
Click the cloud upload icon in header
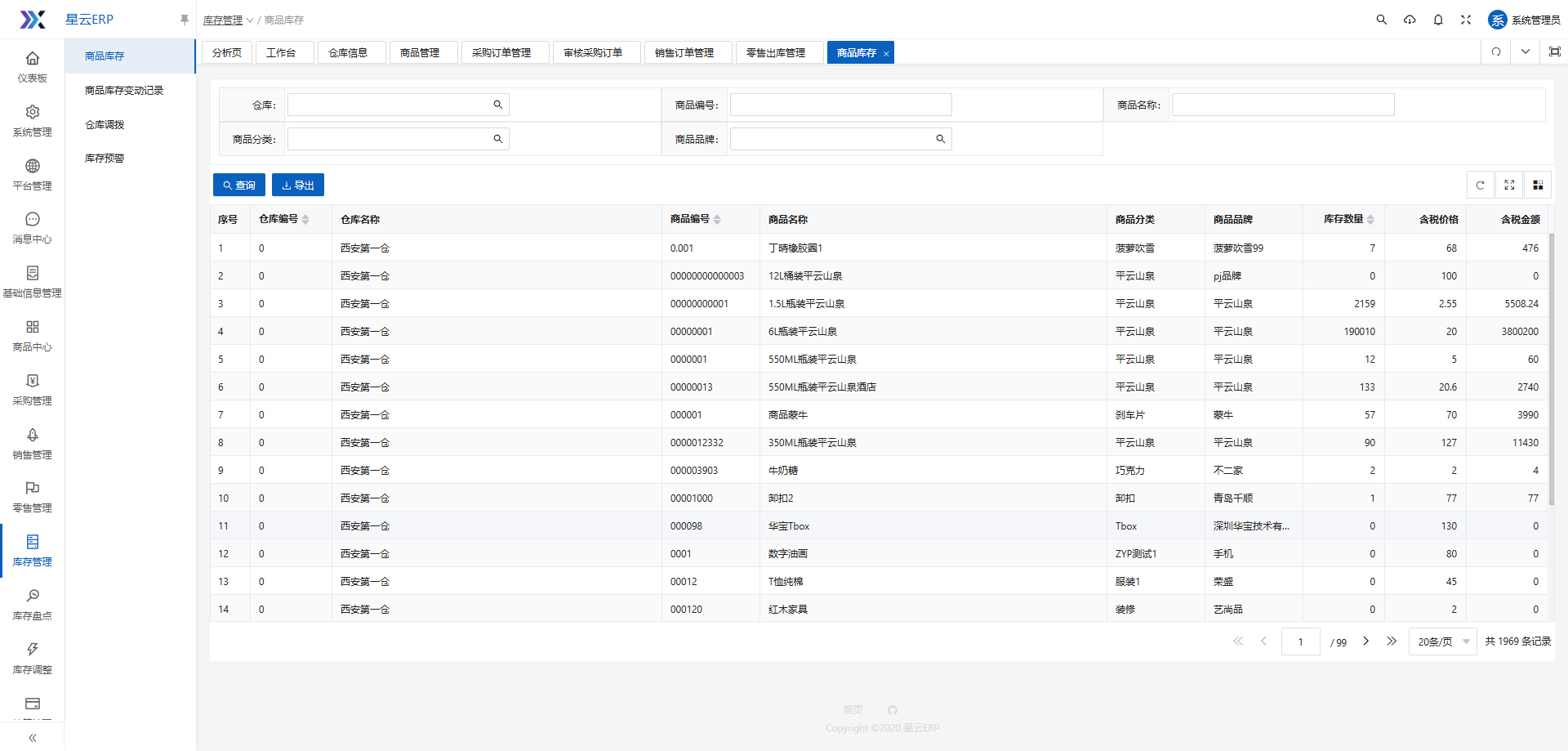tap(1410, 20)
